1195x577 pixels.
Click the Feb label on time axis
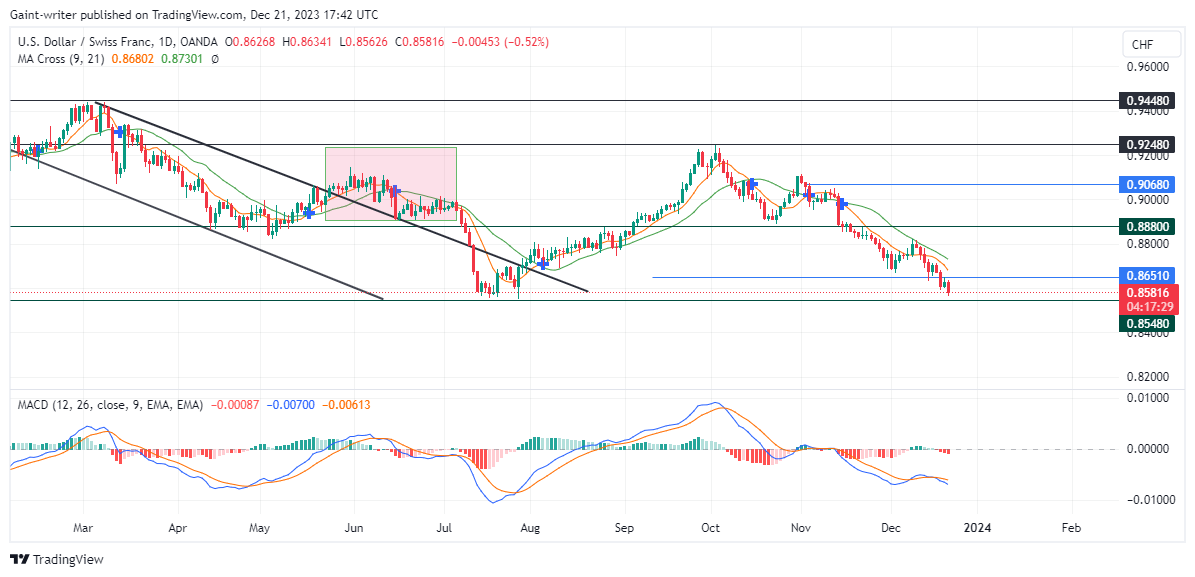pos(1071,527)
